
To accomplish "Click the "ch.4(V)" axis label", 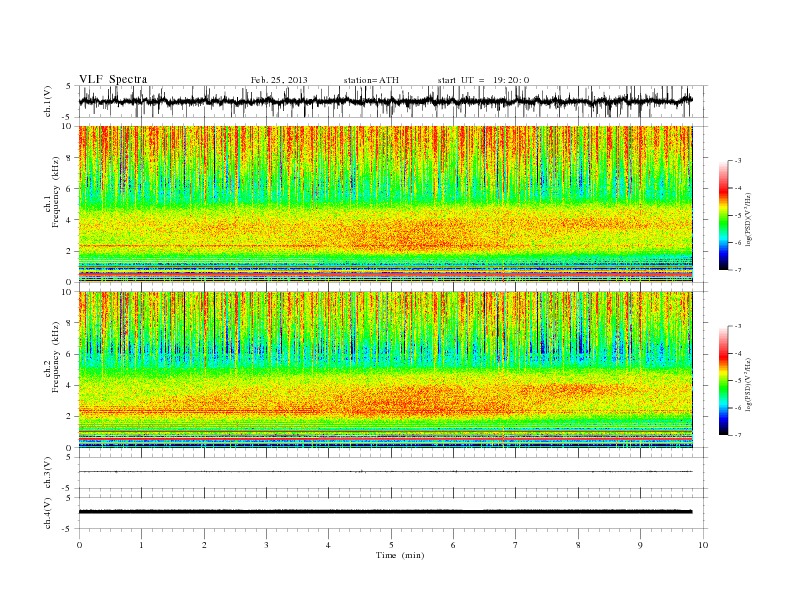I will (x=48, y=513).
